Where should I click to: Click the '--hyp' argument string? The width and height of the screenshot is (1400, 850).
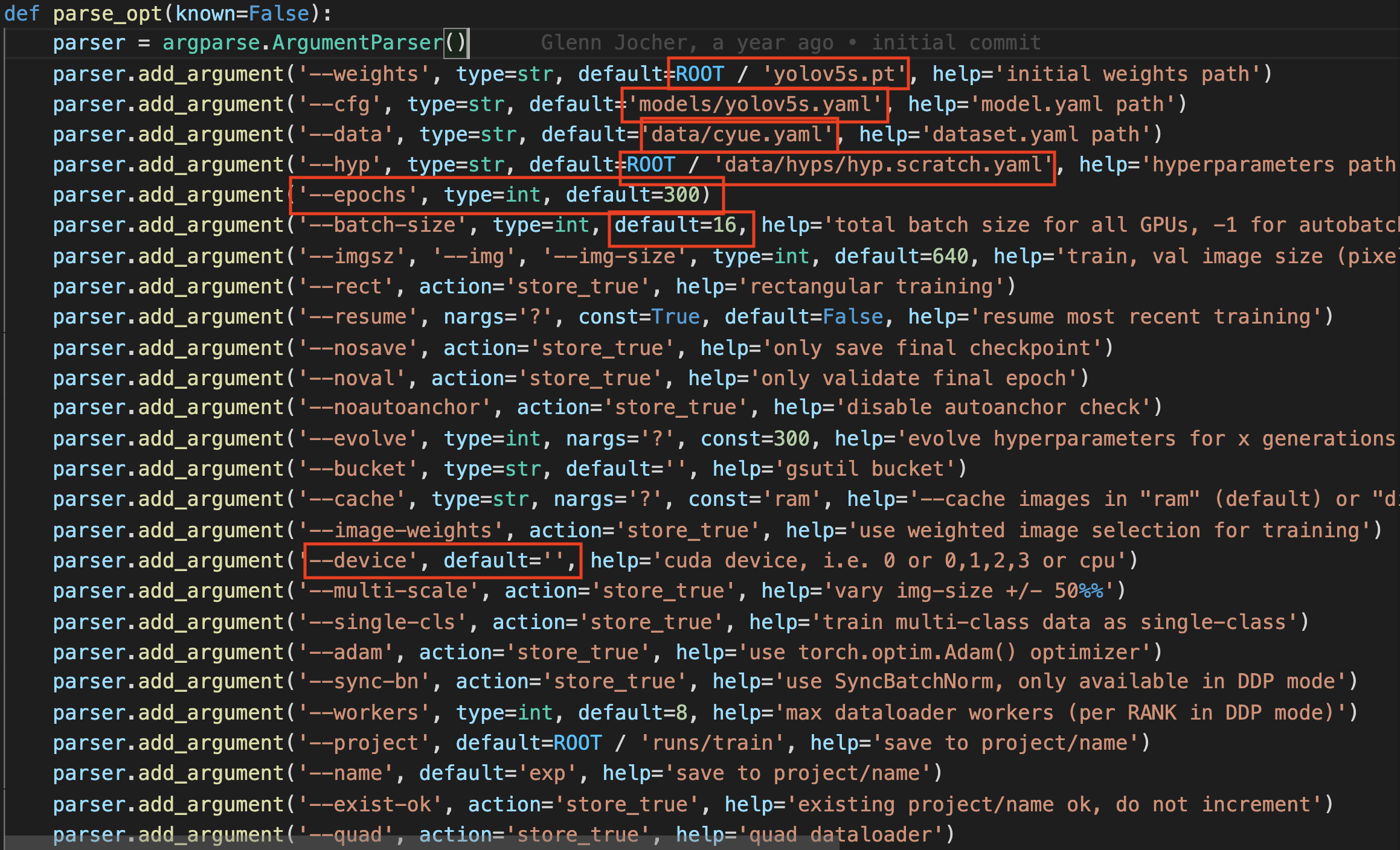pos(339,165)
